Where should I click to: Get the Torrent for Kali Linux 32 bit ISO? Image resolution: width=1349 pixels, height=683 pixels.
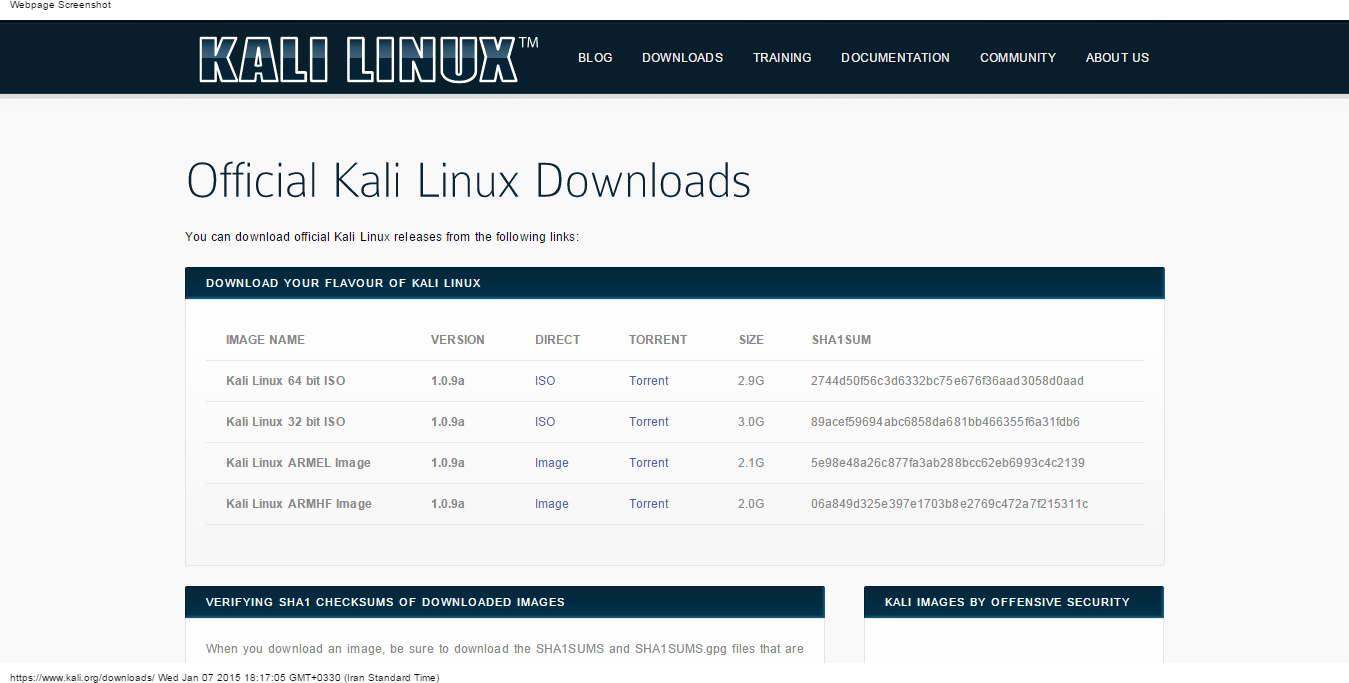(649, 422)
